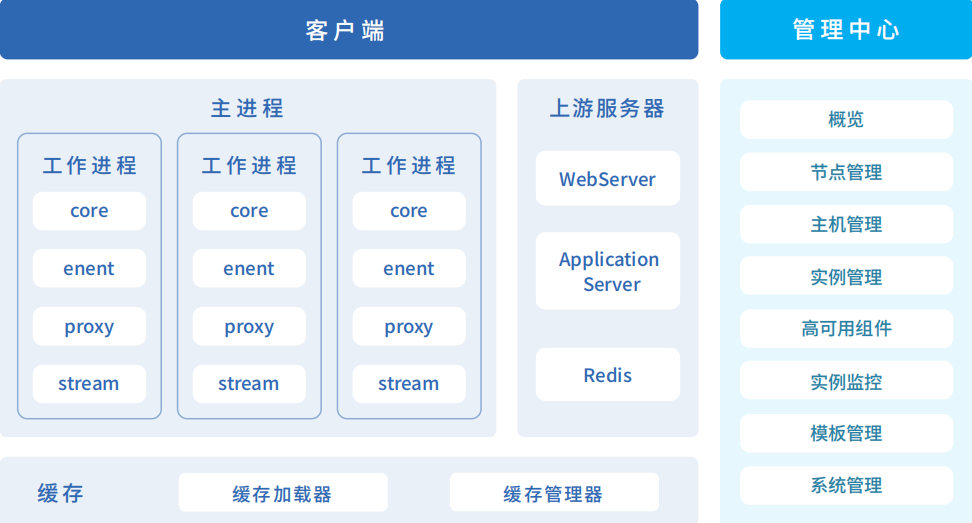Open the 主机管理 entry
The image size is (972, 523).
click(x=846, y=224)
